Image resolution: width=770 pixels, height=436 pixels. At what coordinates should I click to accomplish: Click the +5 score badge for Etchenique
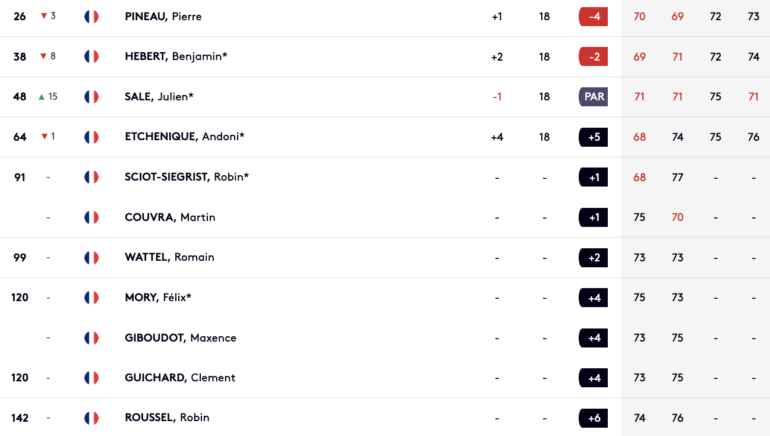pyautogui.click(x=593, y=137)
